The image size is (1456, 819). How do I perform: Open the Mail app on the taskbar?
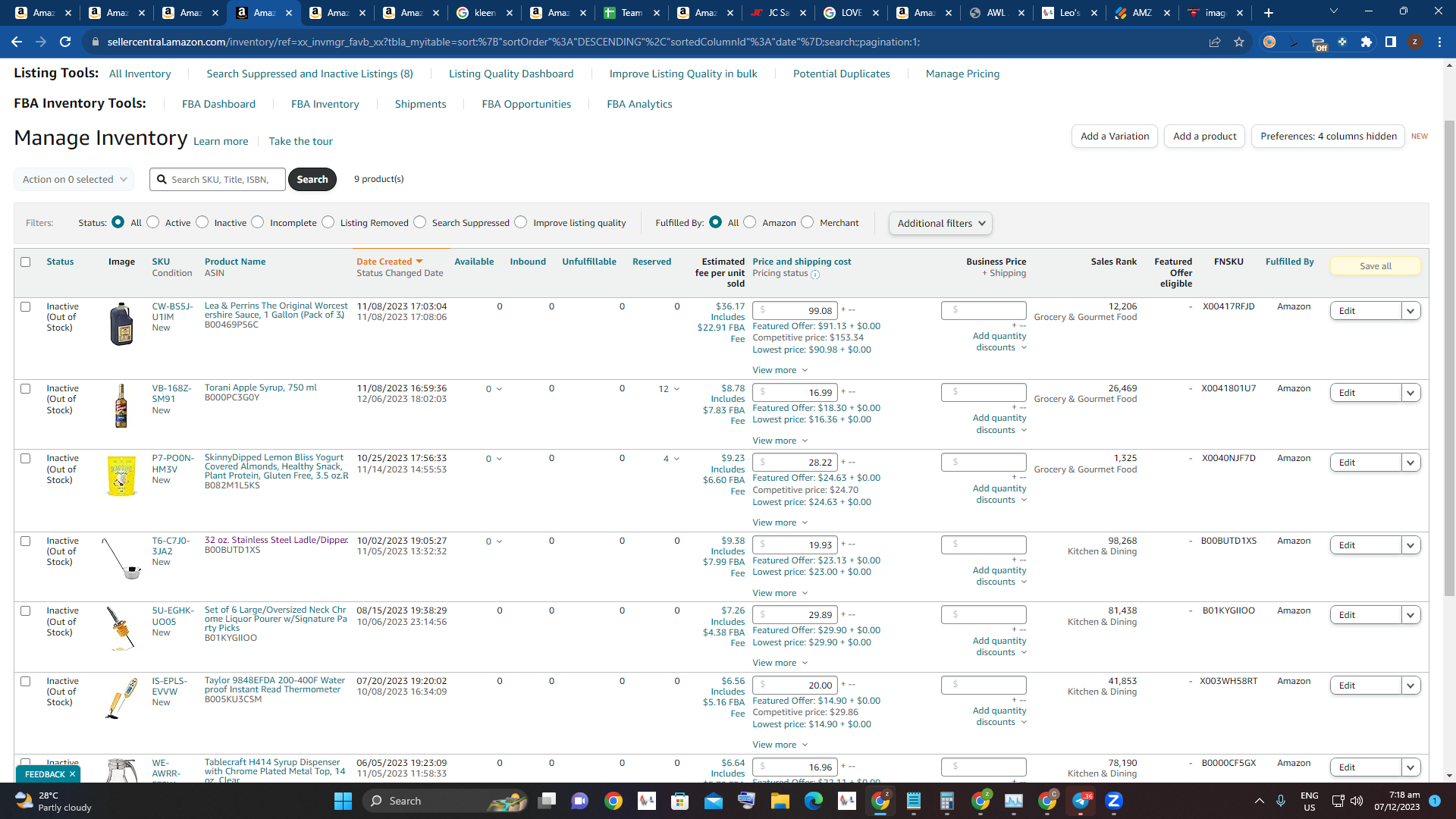click(x=714, y=801)
